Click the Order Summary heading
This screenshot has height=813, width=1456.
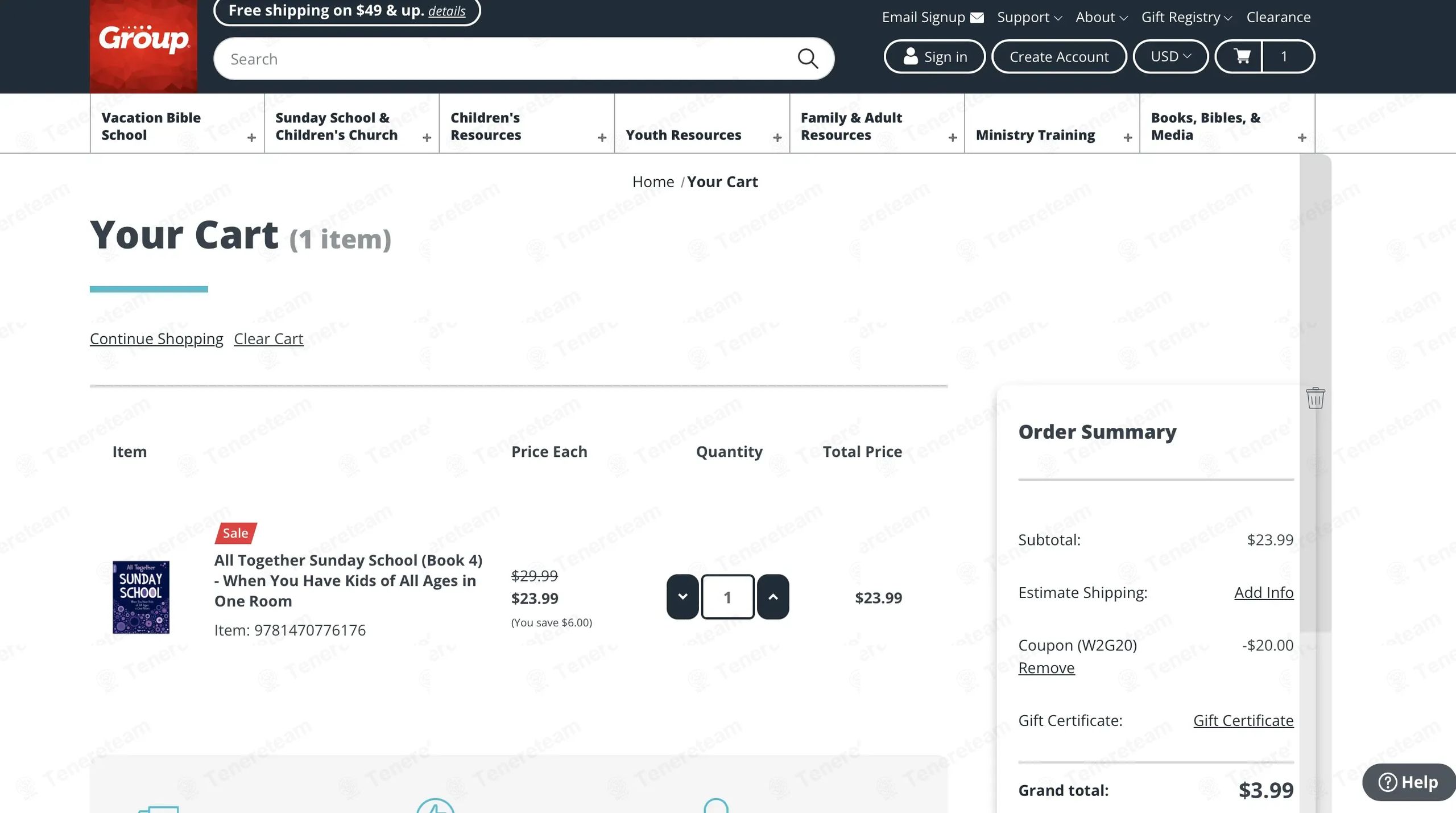(1097, 432)
